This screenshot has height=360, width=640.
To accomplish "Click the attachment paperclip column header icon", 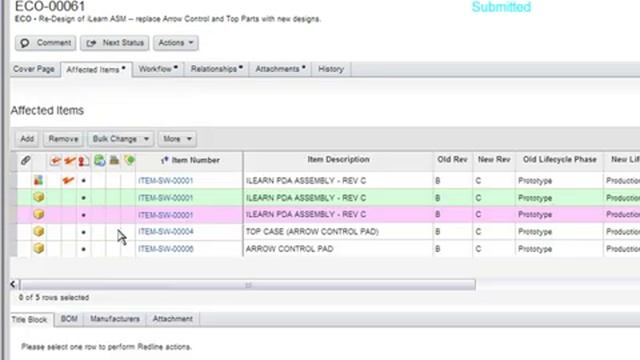I will (25, 160).
